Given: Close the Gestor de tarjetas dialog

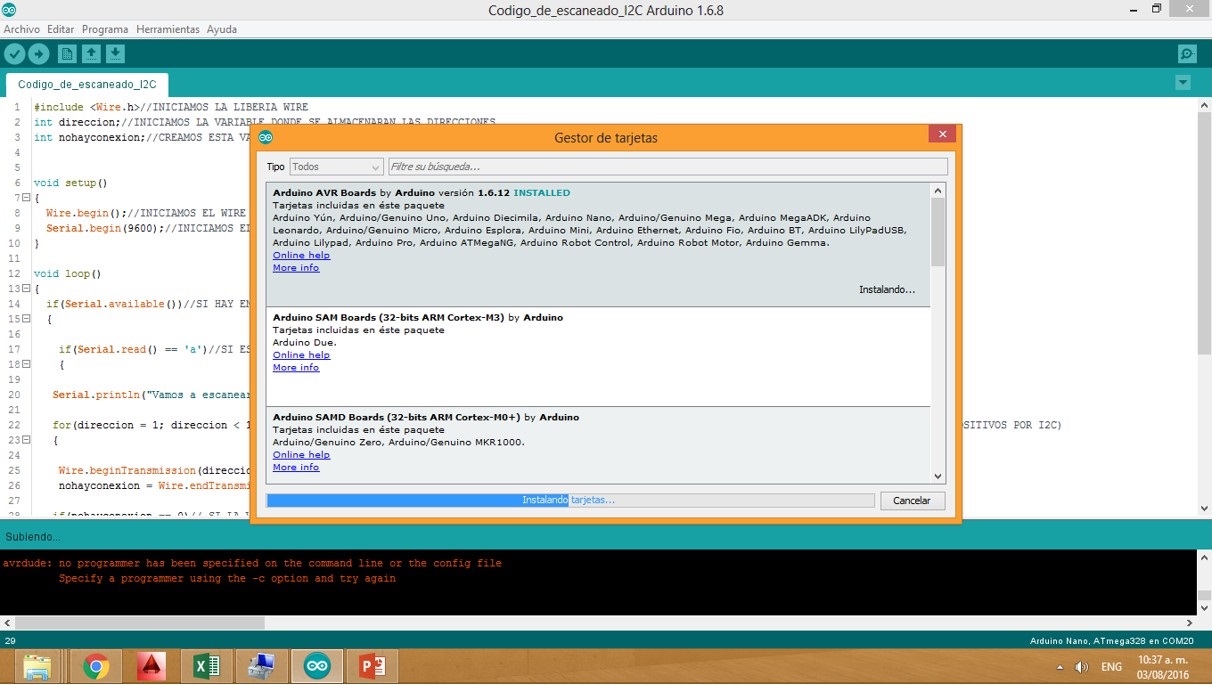Looking at the screenshot, I should click(941, 134).
